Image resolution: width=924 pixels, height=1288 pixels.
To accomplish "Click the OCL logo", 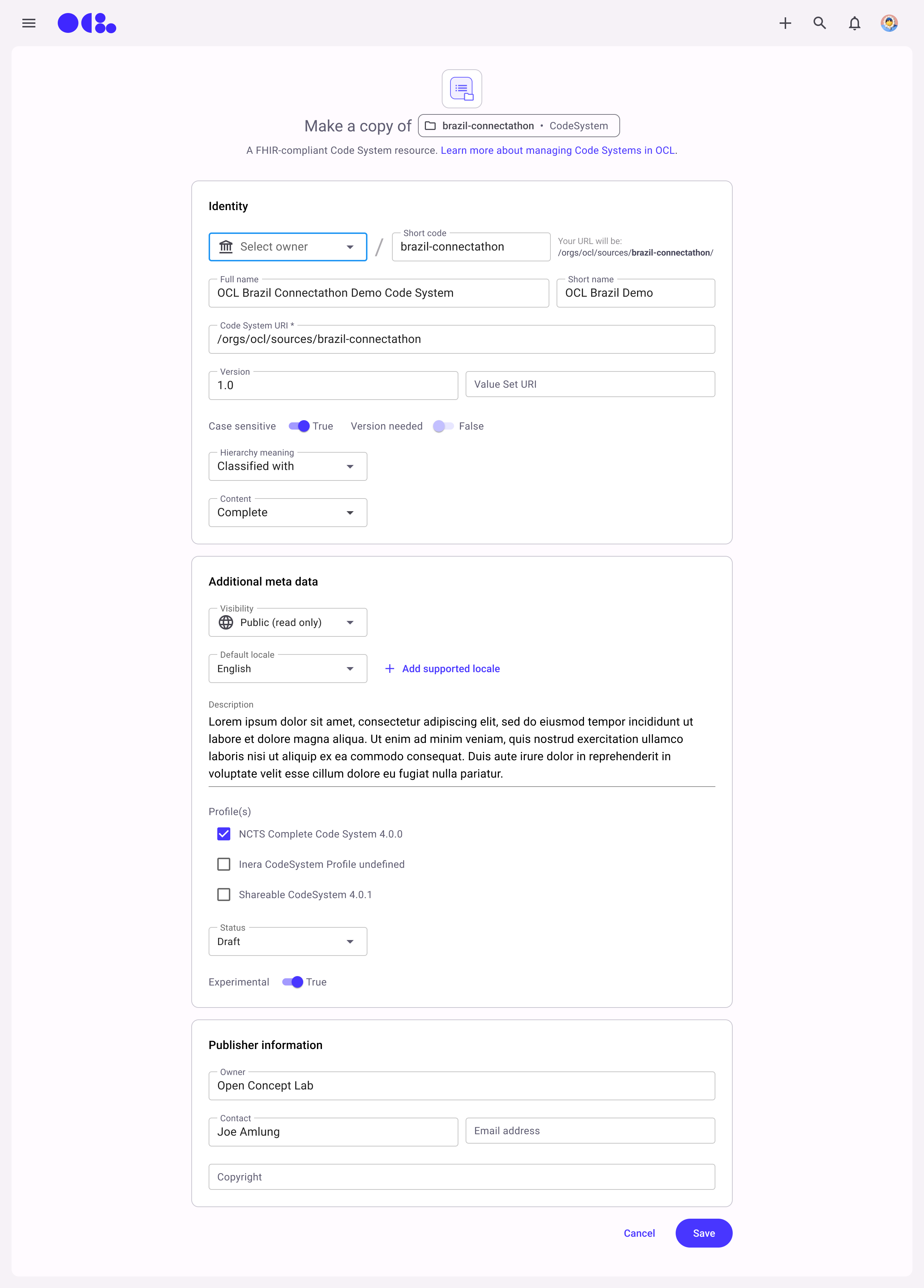I will tap(87, 23).
